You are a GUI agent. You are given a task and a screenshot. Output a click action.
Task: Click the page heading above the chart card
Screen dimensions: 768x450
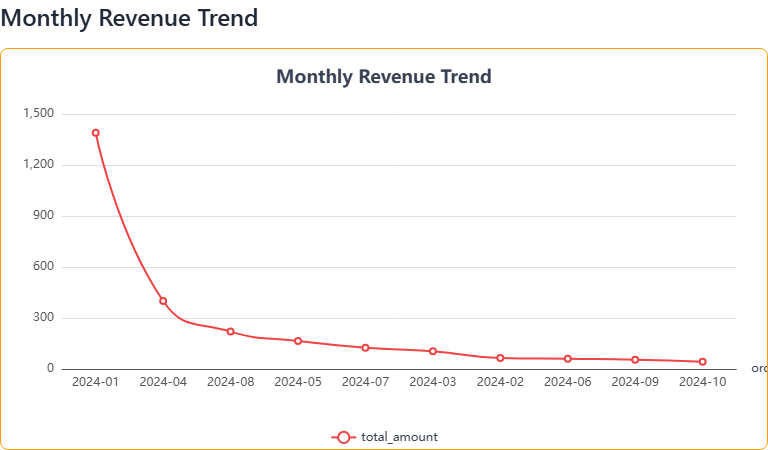pyautogui.click(x=129, y=18)
